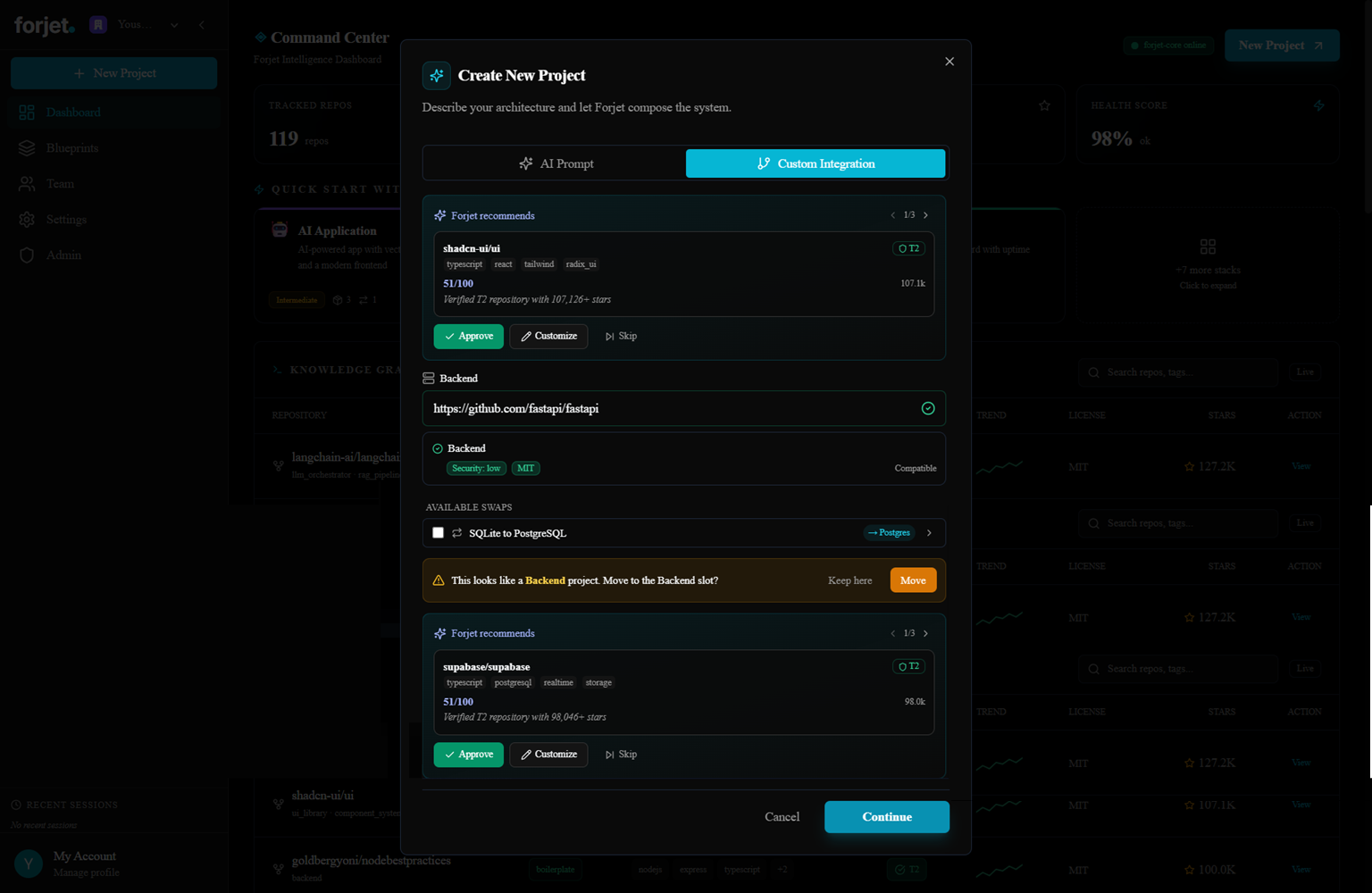
Task: Move the project to the Backend slot
Action: tap(912, 580)
